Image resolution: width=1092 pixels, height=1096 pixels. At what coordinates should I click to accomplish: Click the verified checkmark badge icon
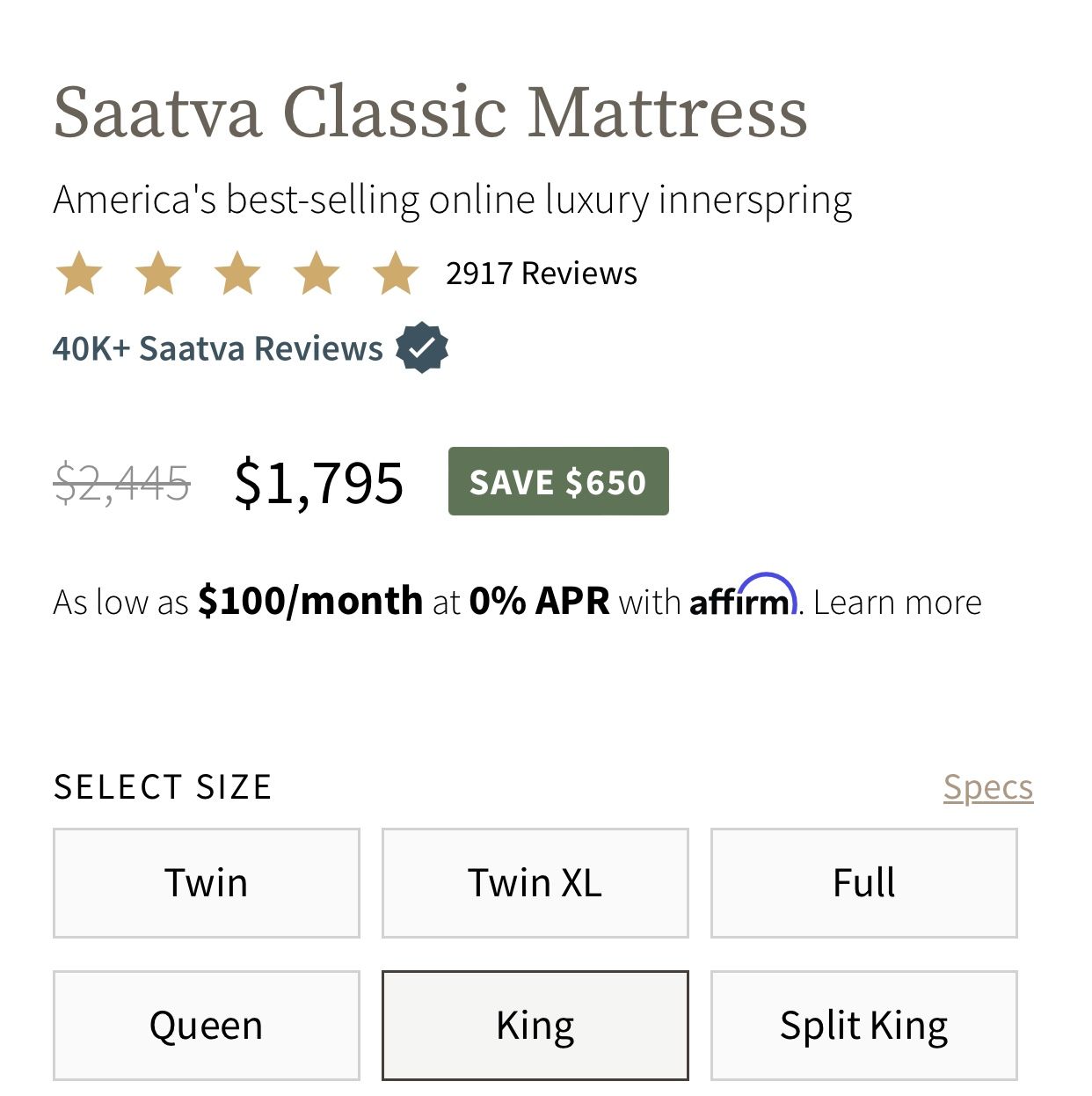pos(423,347)
